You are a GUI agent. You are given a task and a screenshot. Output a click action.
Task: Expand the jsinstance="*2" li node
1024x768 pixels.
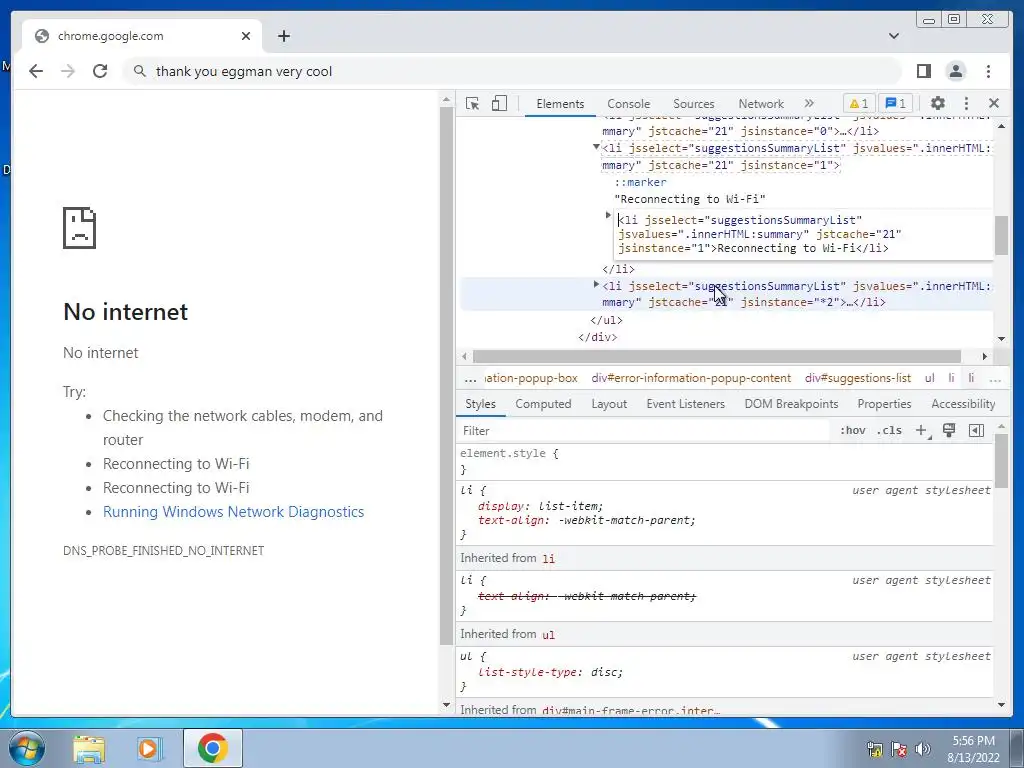(x=596, y=284)
